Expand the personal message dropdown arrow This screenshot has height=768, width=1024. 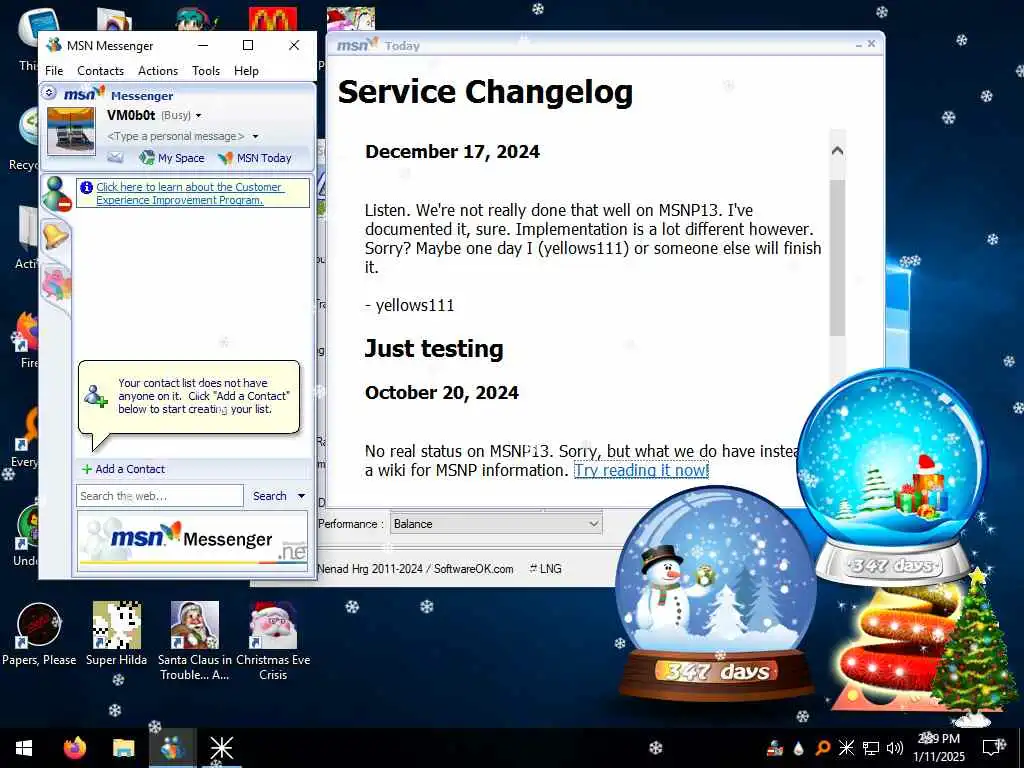click(255, 136)
